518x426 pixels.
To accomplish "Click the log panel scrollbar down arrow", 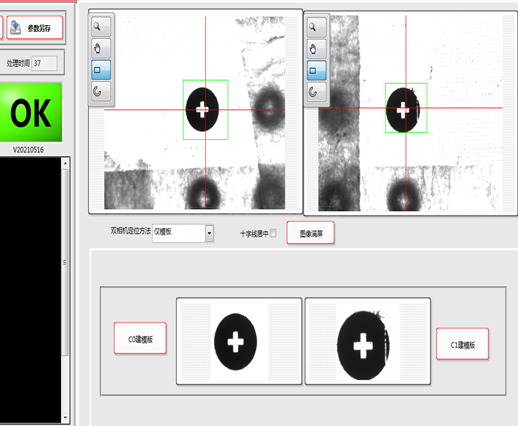I will pos(65,417).
